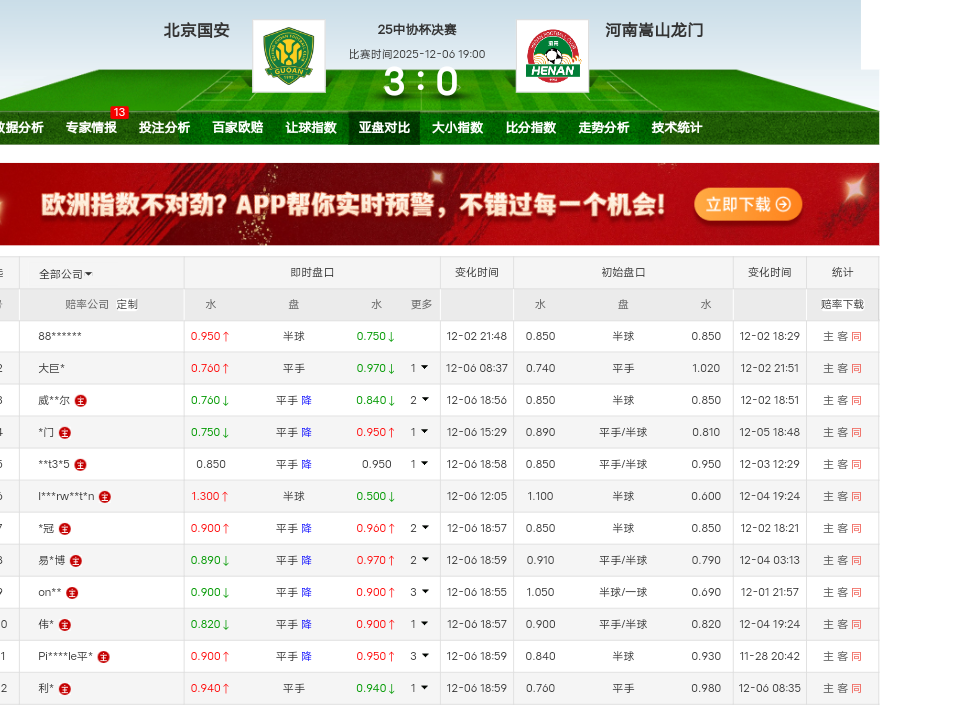The width and height of the screenshot is (975, 705).
Task: Go to the 技术统计 tab
Action: 677,128
